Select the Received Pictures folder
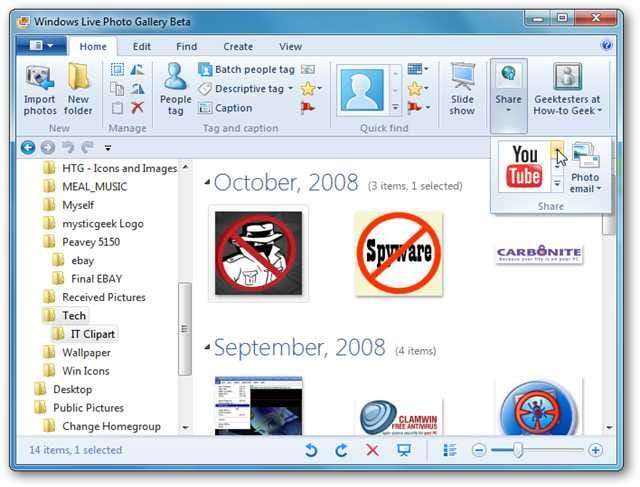The height and width of the screenshot is (487, 640). click(94, 297)
